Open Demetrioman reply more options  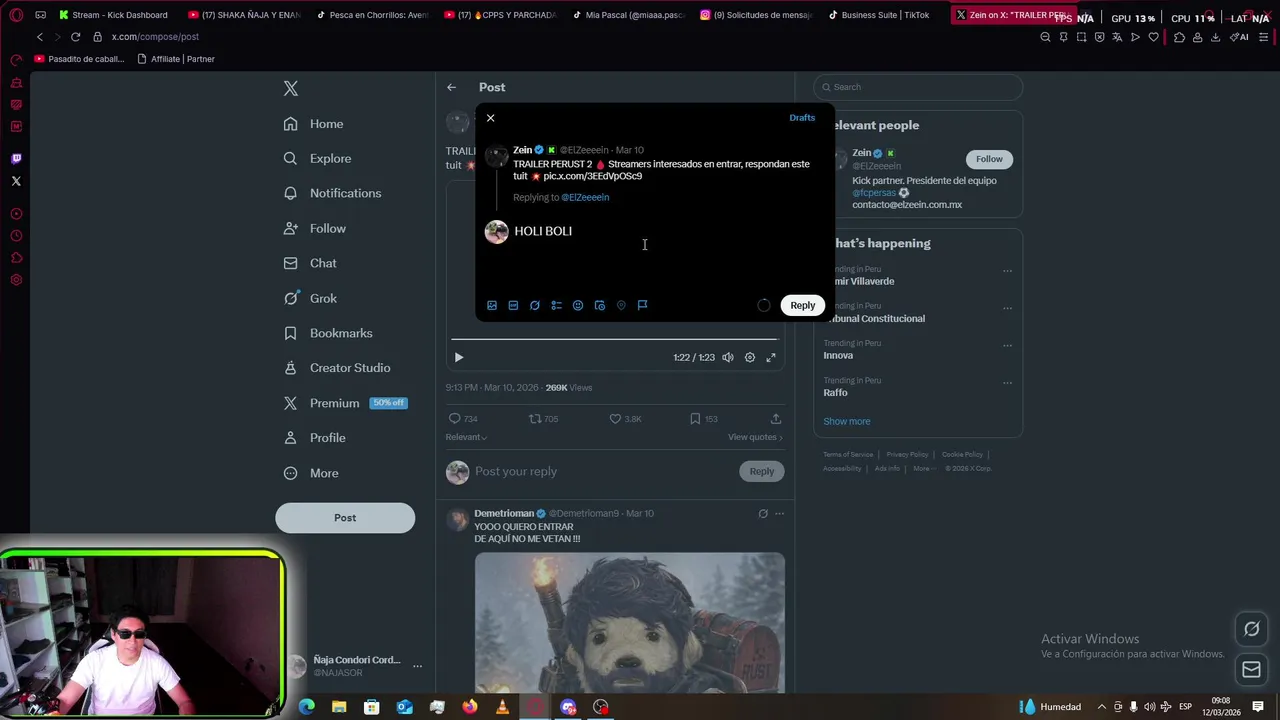coord(780,514)
